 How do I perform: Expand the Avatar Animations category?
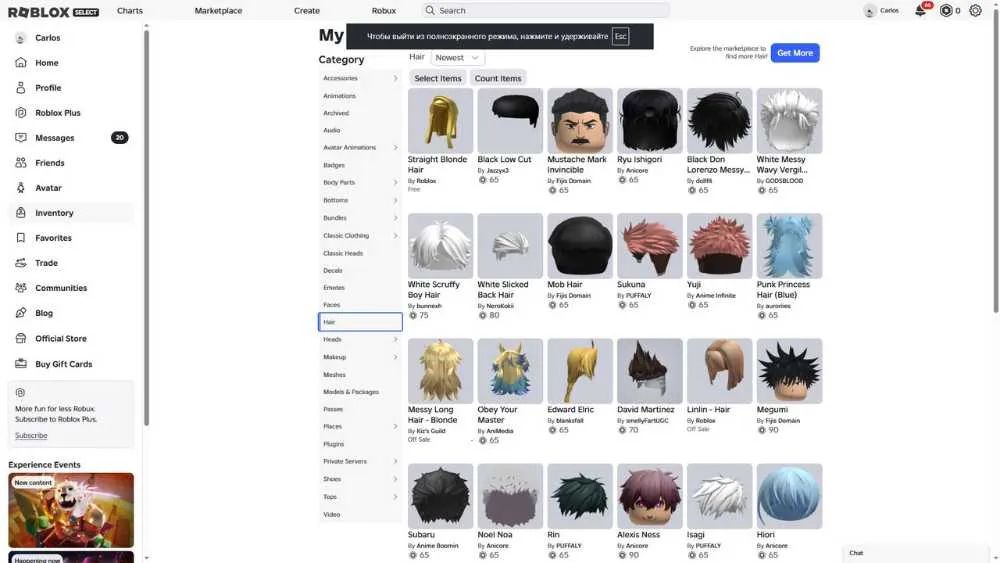click(x=395, y=147)
